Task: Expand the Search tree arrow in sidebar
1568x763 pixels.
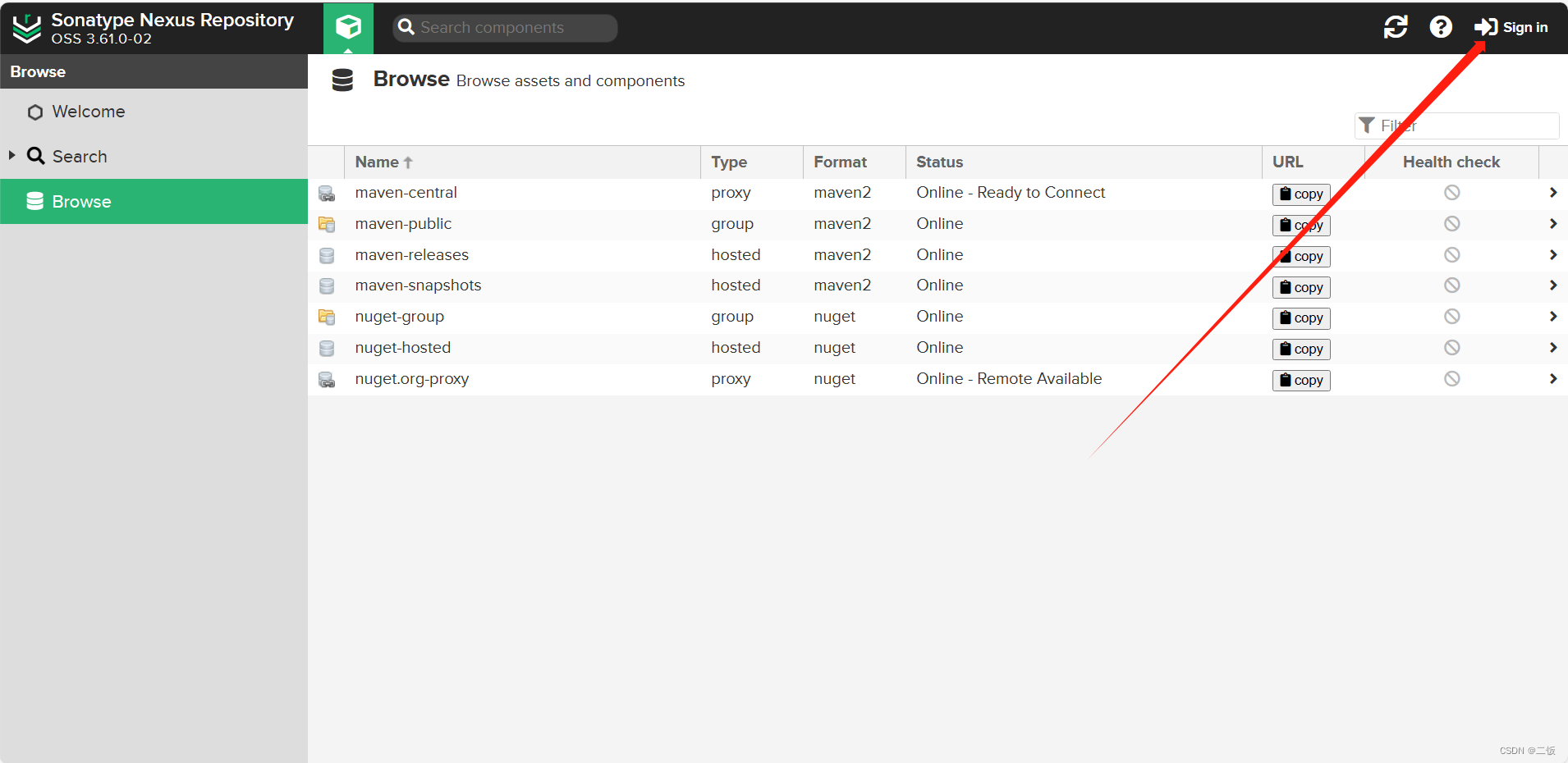Action: 11,155
